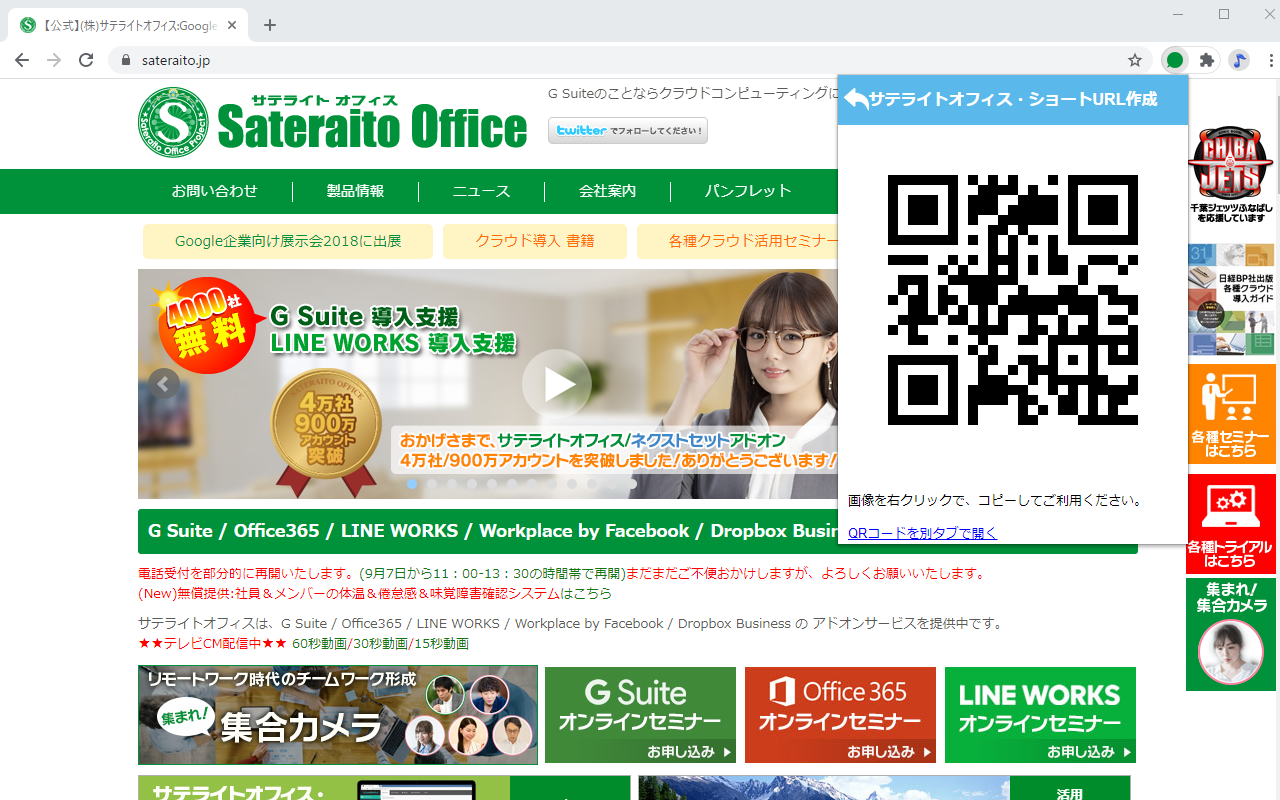Open the 会社案内 menu item
This screenshot has height=800, width=1280.
[x=607, y=191]
